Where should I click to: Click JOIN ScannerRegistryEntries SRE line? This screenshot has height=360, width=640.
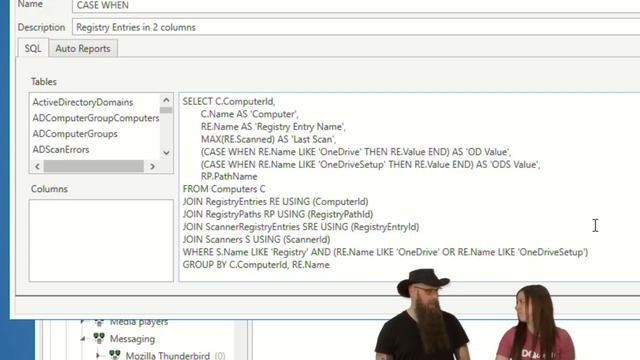(301, 227)
